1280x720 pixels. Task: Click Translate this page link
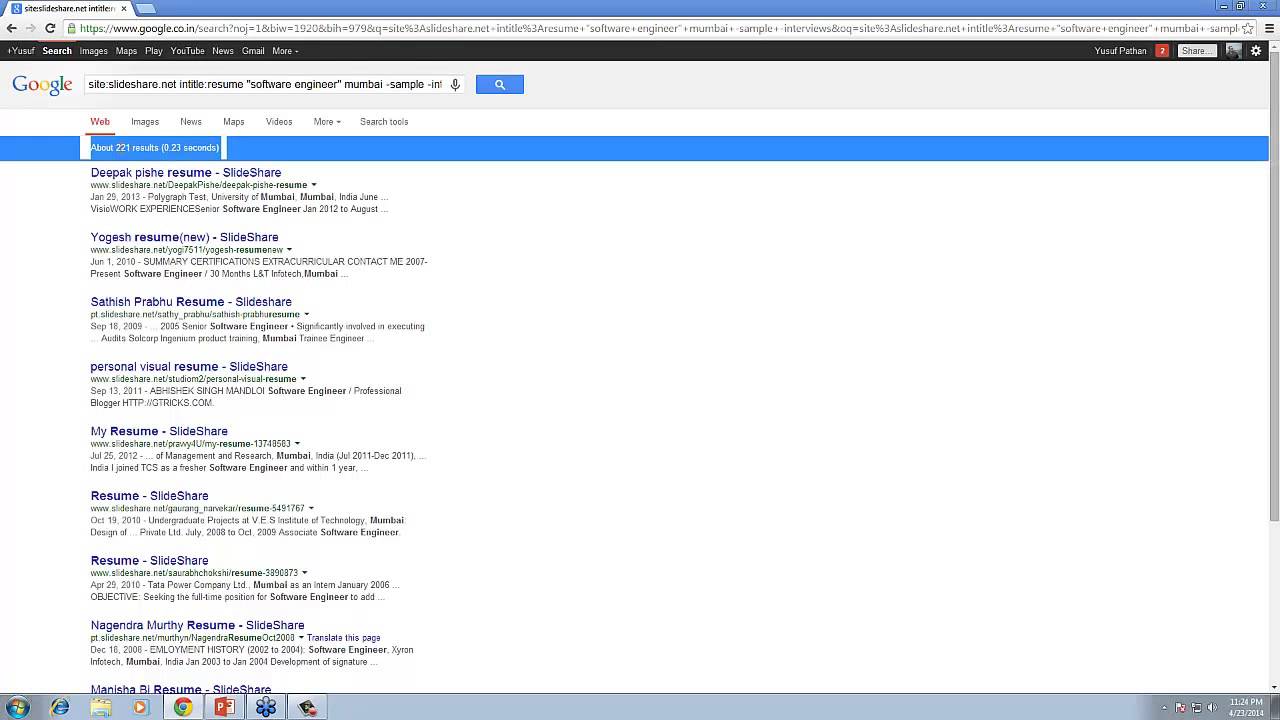pos(344,638)
